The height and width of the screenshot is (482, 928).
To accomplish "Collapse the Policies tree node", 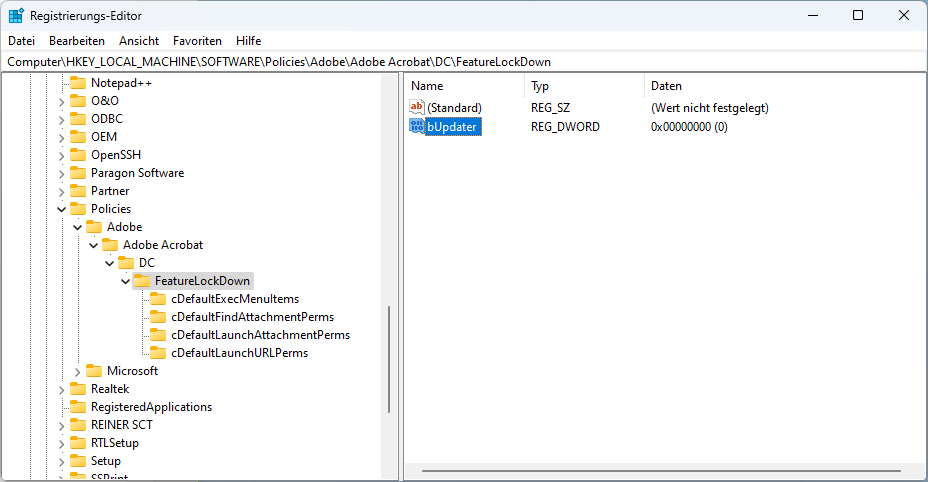I will coord(62,209).
